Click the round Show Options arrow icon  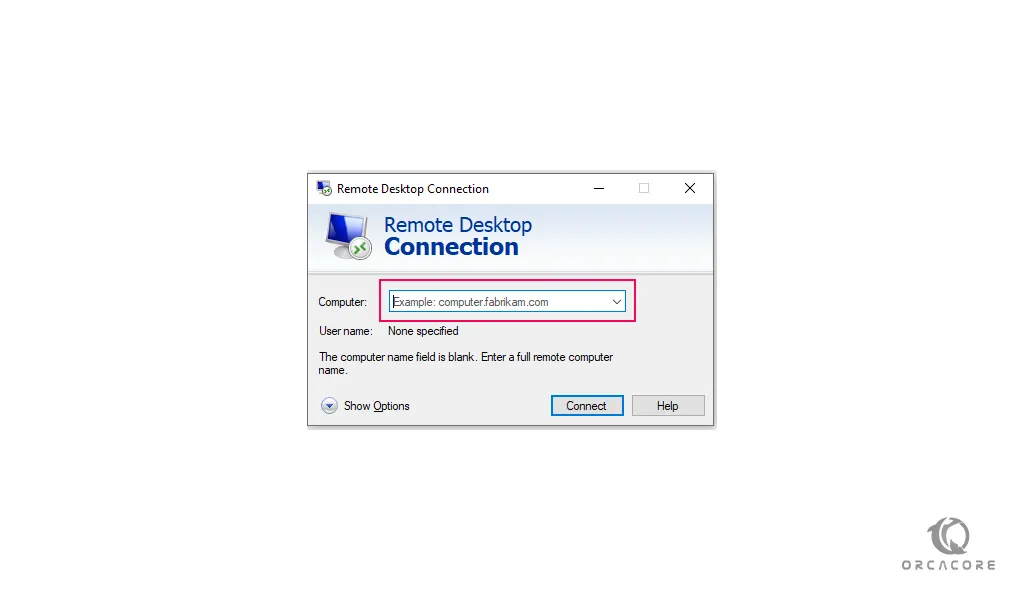coord(329,406)
